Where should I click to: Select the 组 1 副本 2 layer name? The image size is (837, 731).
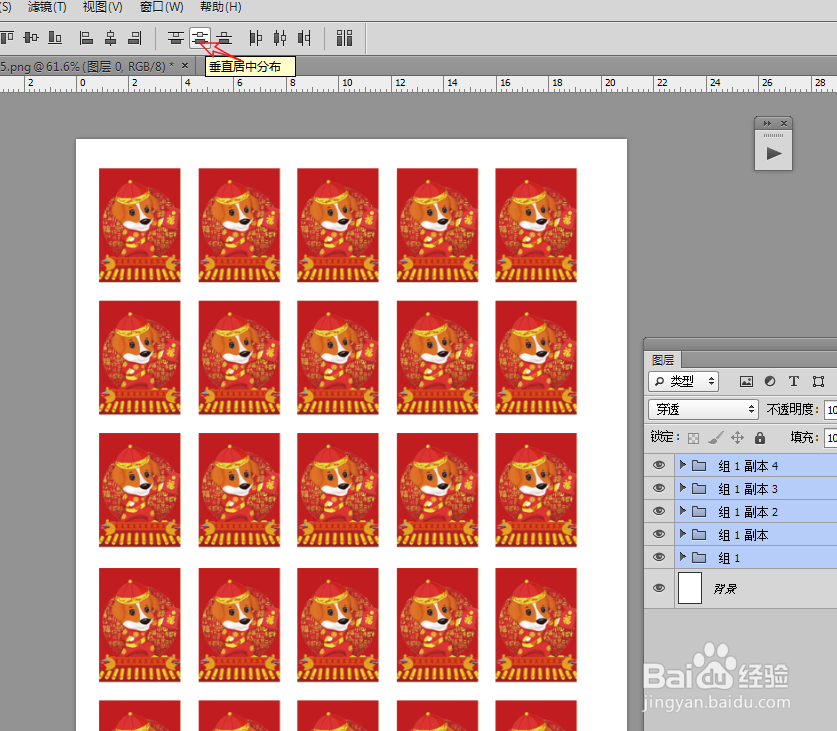tap(748, 512)
